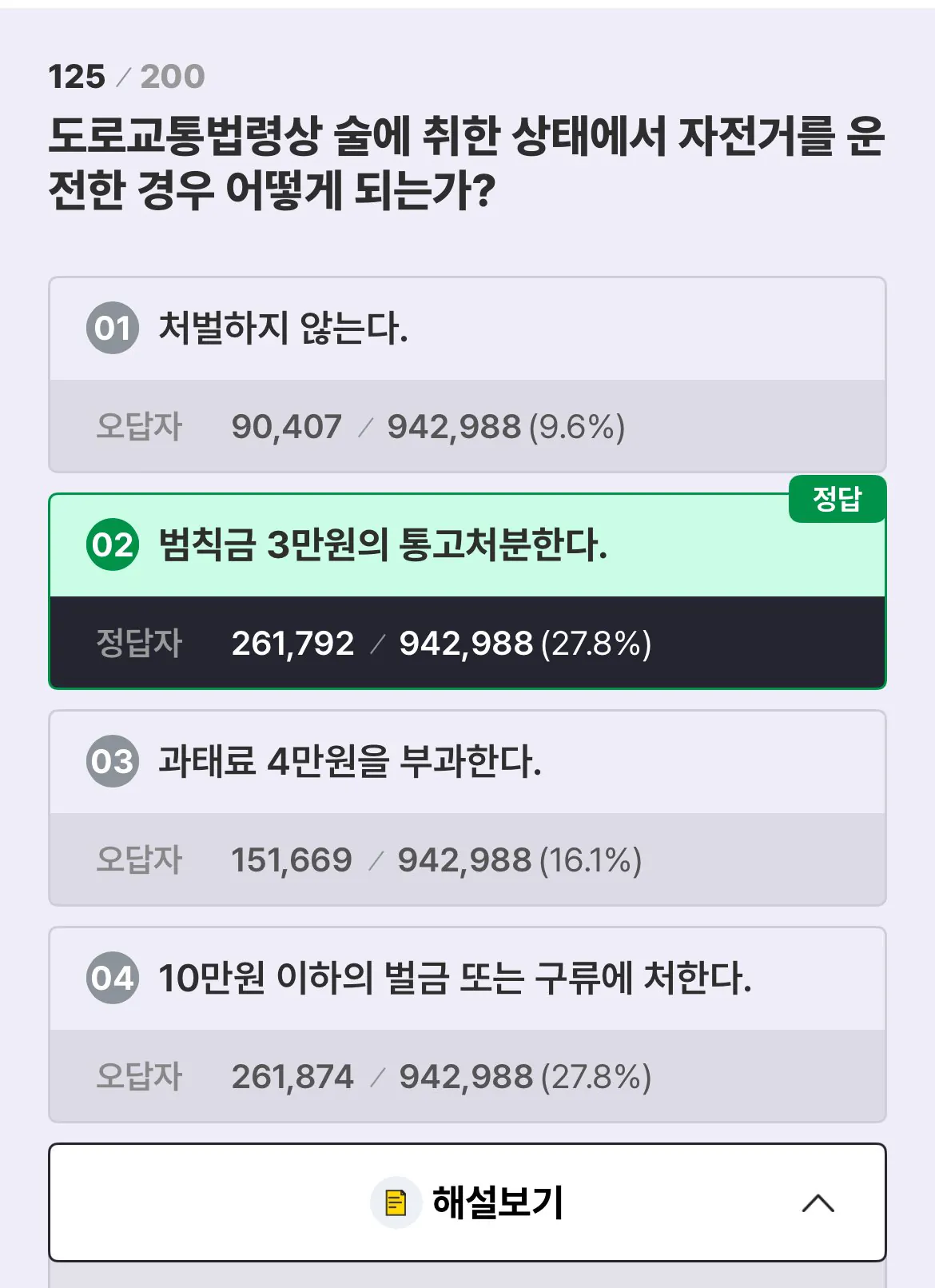Image resolution: width=935 pixels, height=1288 pixels.
Task: Choose 10만원 이하의 벌금 또는 구류 option
Action: pos(455,978)
